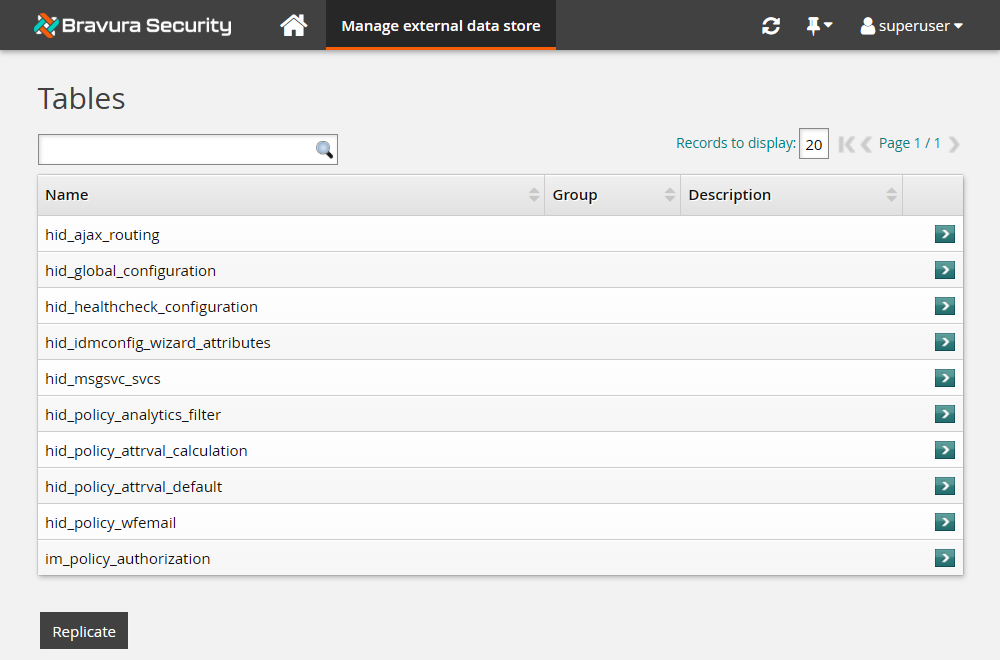This screenshot has width=1000, height=660.
Task: Open hid_msgsvc_svcs details via green arrow
Action: (x=945, y=378)
